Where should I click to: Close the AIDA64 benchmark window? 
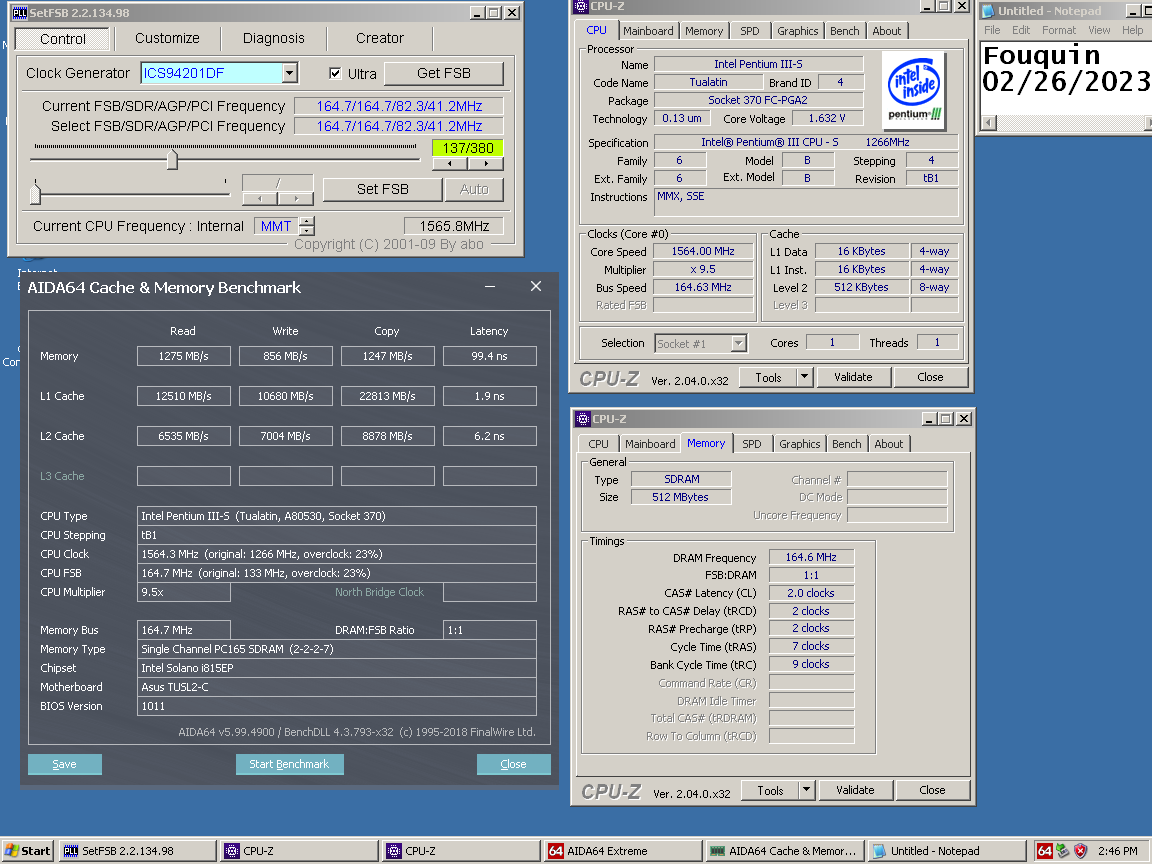536,287
